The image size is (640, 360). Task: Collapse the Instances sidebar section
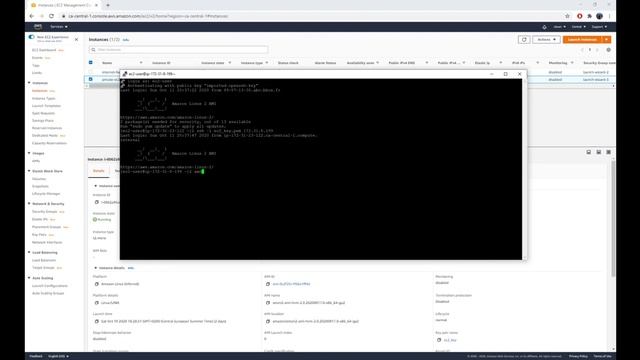[x=29, y=83]
